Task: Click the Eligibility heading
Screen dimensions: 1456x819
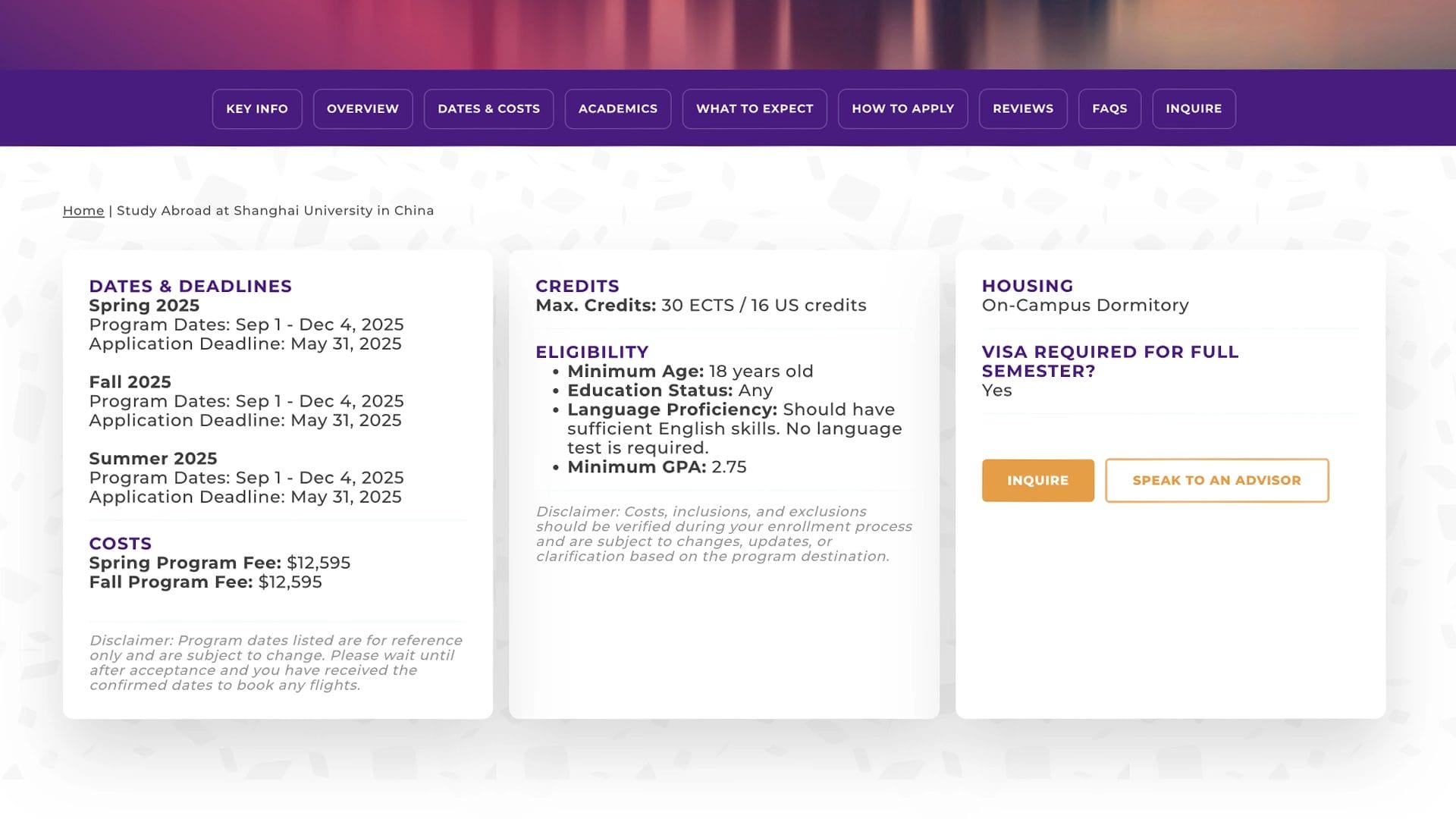Action: 591,352
